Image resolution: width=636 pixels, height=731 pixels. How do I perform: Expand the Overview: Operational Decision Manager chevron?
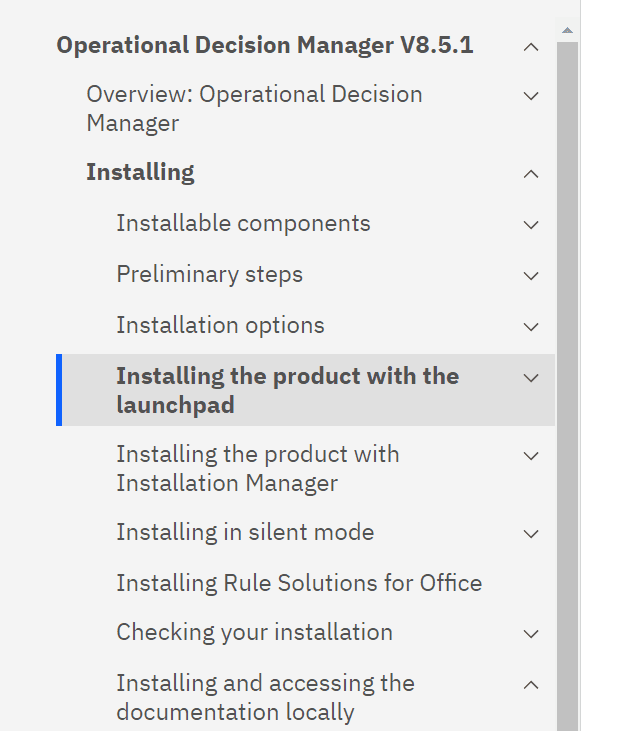[531, 96]
